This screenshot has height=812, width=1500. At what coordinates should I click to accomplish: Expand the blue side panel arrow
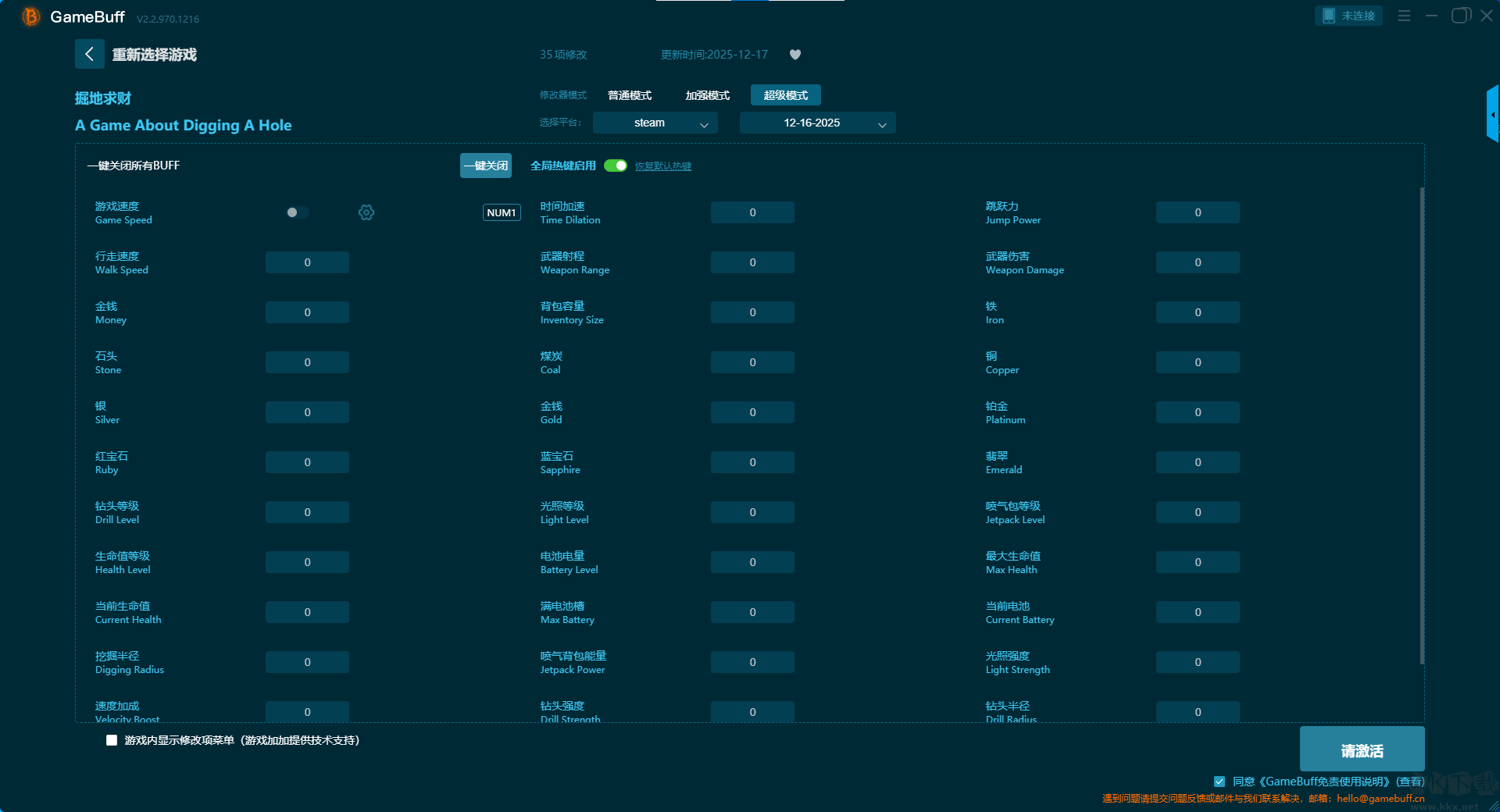[1492, 115]
